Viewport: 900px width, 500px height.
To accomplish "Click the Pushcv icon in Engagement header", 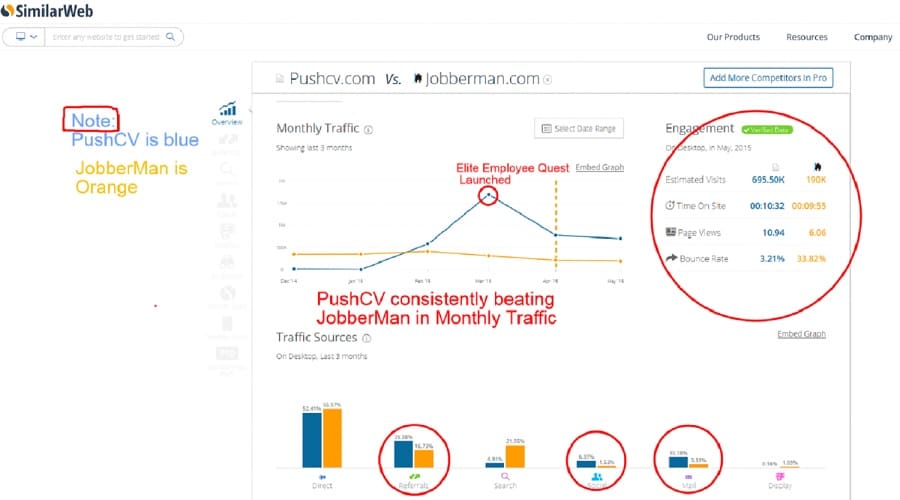I will point(775,168).
